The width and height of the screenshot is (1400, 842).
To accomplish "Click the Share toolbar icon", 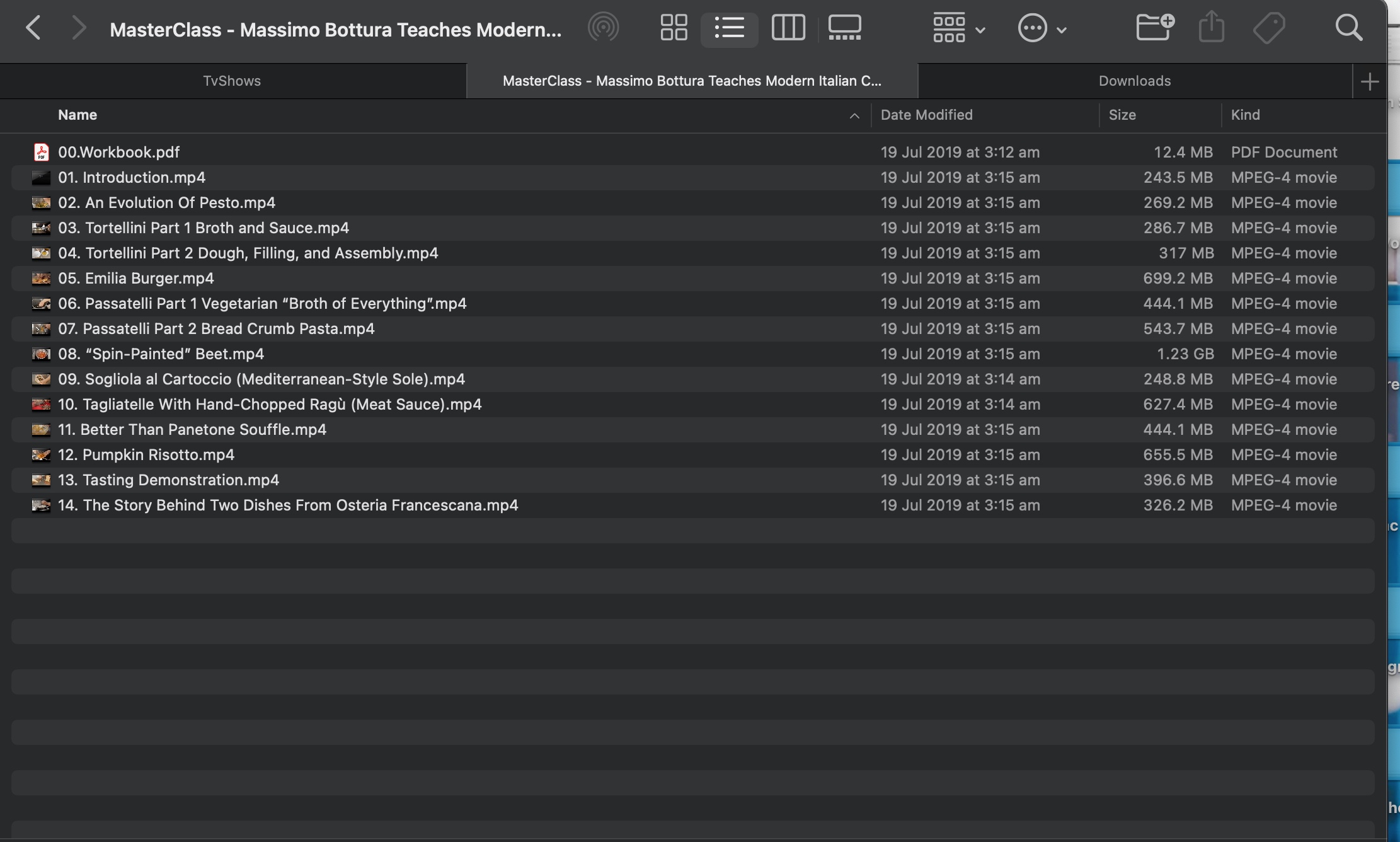I will 1211,28.
